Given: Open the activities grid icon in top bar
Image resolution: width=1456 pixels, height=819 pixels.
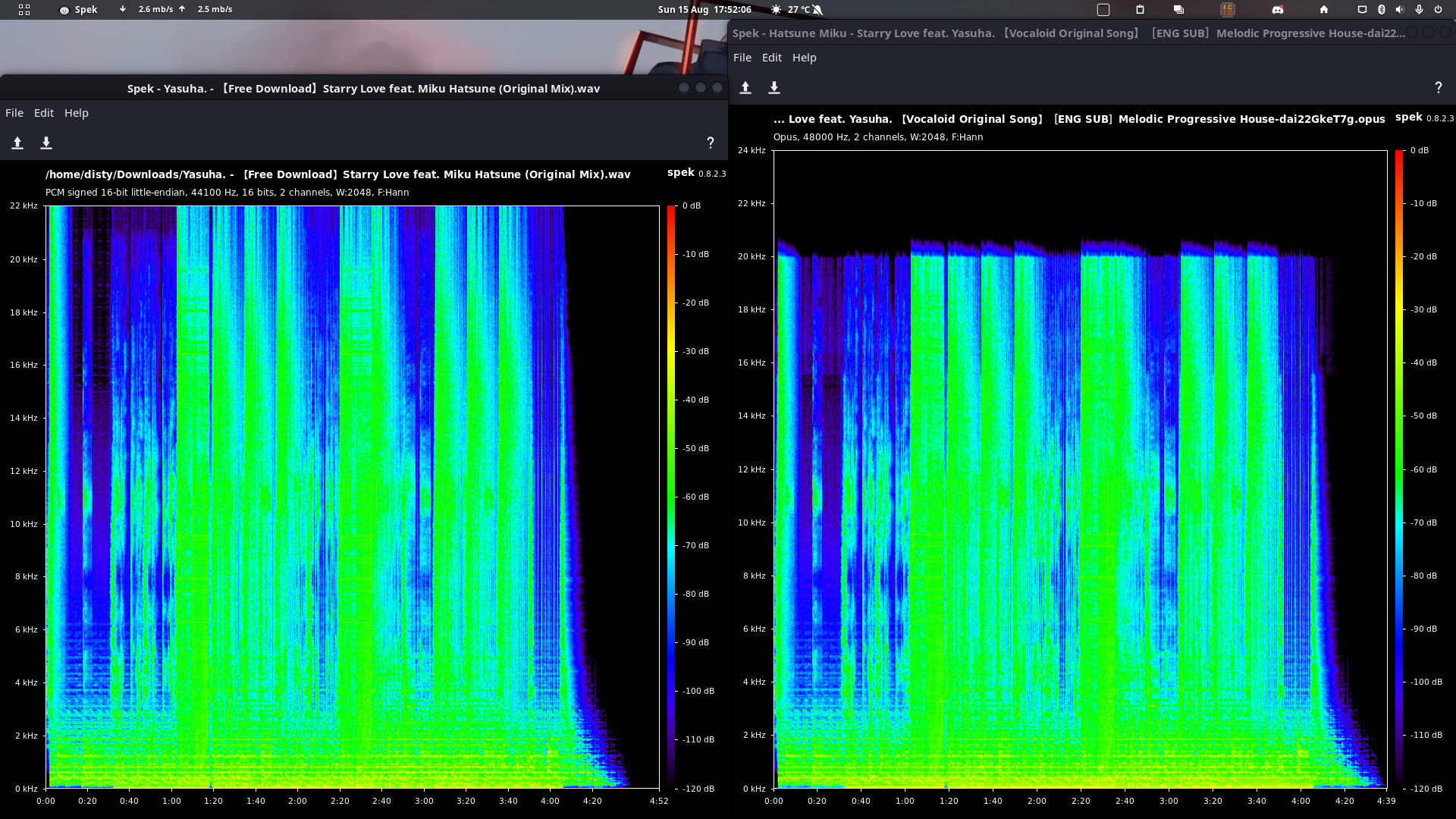Looking at the screenshot, I should [24, 10].
